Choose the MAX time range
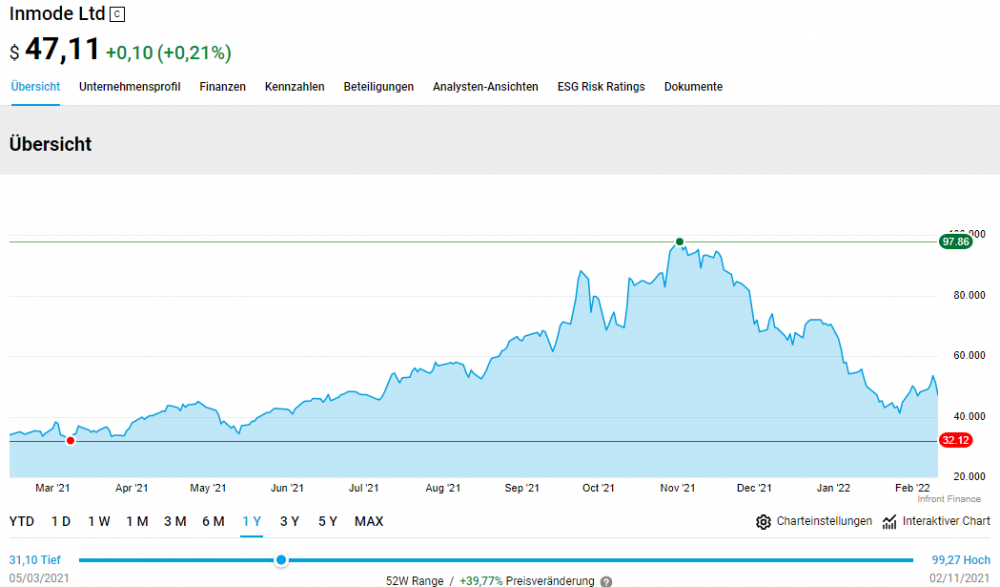 point(369,521)
